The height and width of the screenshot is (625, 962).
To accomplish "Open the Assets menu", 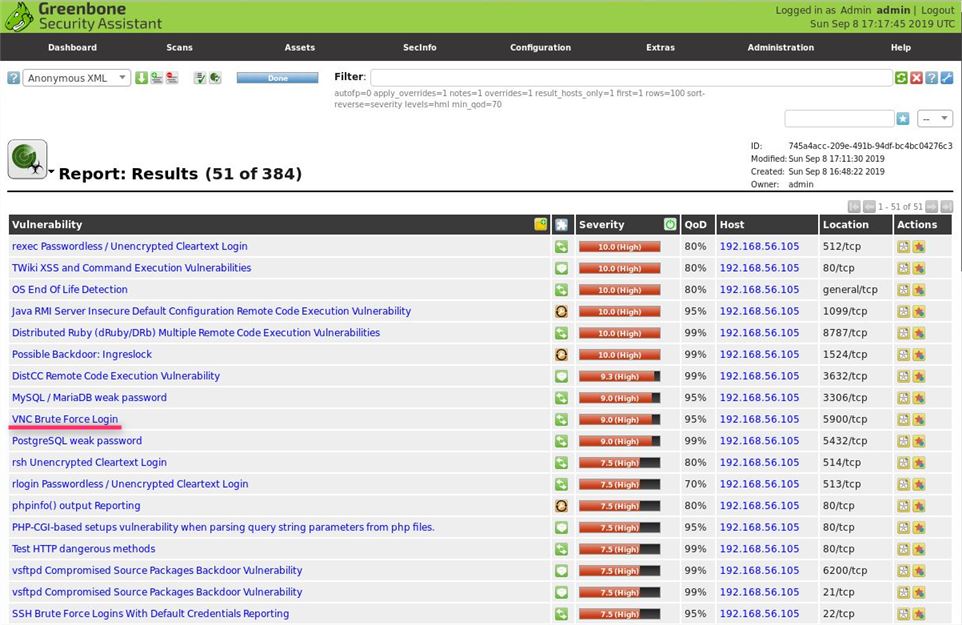I will point(299,47).
